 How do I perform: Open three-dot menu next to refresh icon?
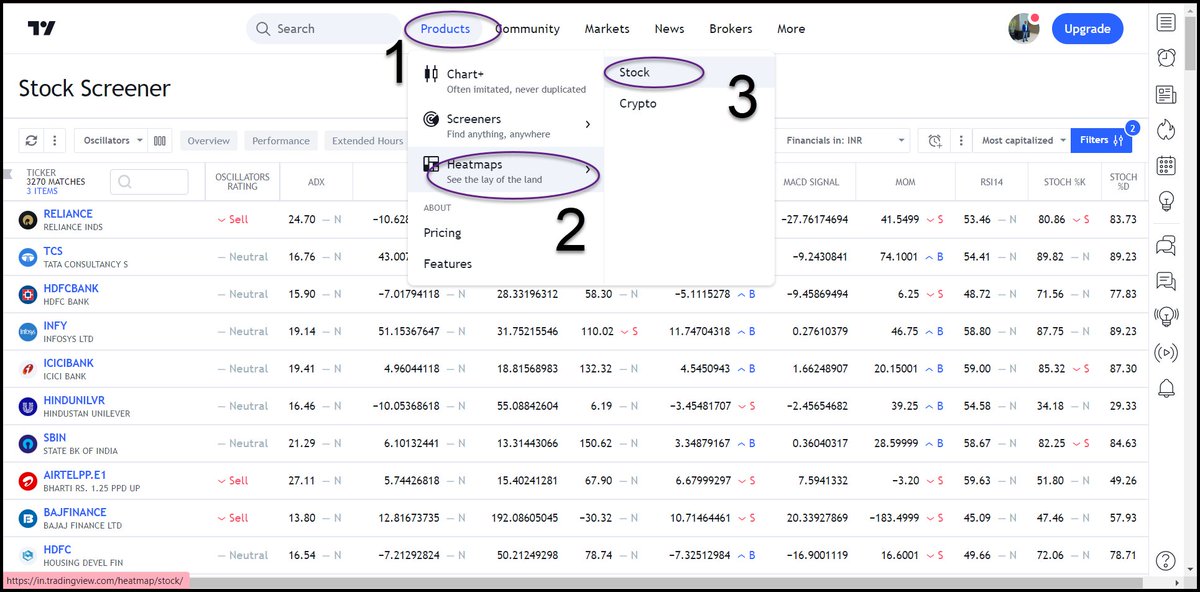click(55, 141)
